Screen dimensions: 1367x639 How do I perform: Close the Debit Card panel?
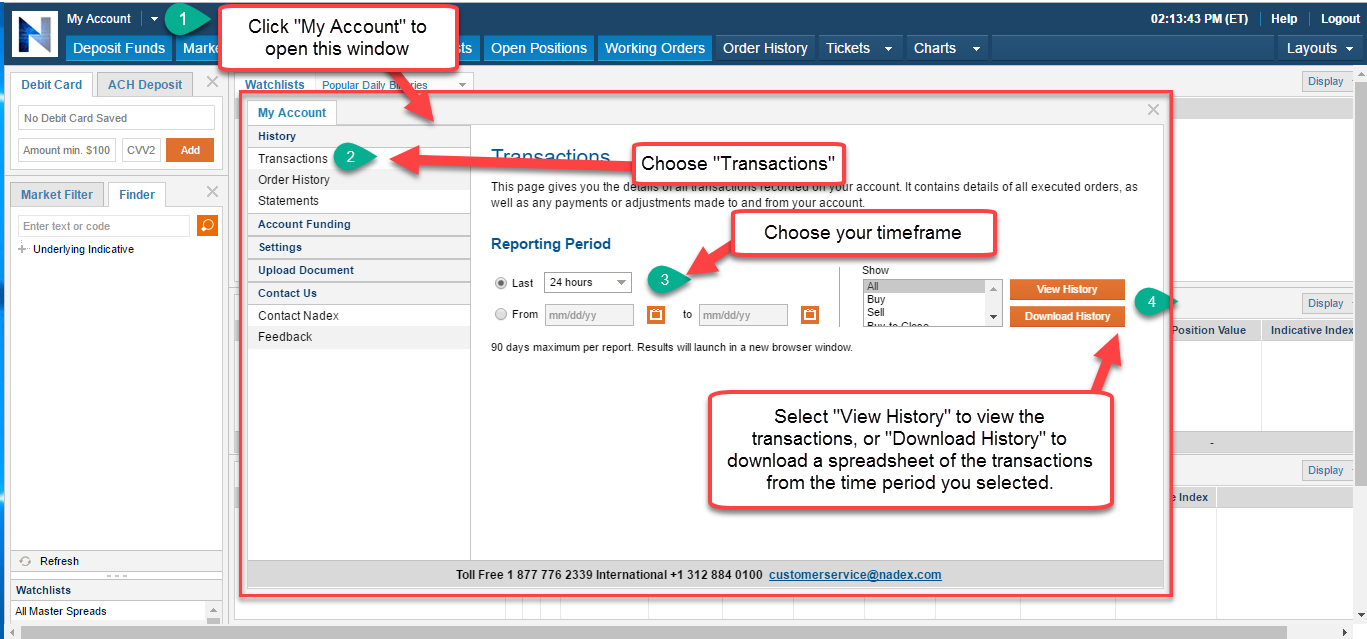(212, 83)
